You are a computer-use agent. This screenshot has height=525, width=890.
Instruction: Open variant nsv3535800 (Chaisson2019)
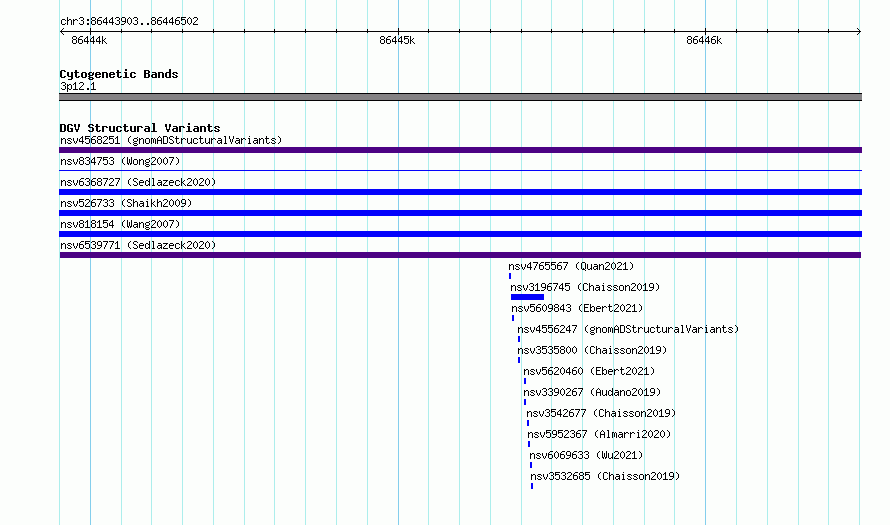(592, 350)
